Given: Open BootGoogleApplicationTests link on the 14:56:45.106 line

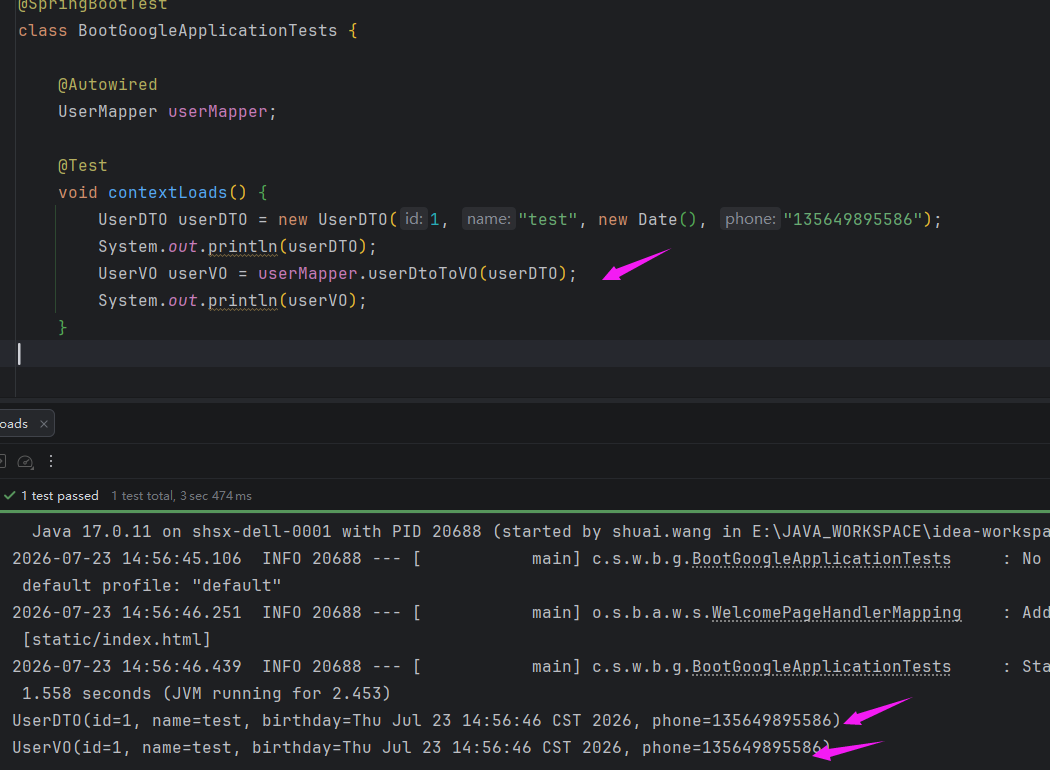Looking at the screenshot, I should pyautogui.click(x=821, y=559).
